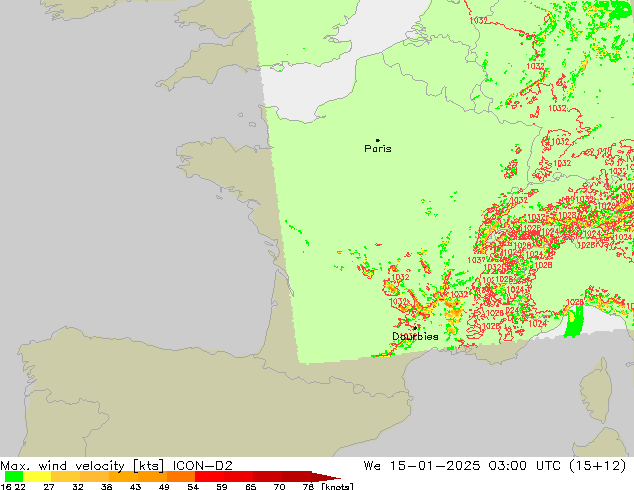
Task: Click the legend value 65
Action: [251, 487]
